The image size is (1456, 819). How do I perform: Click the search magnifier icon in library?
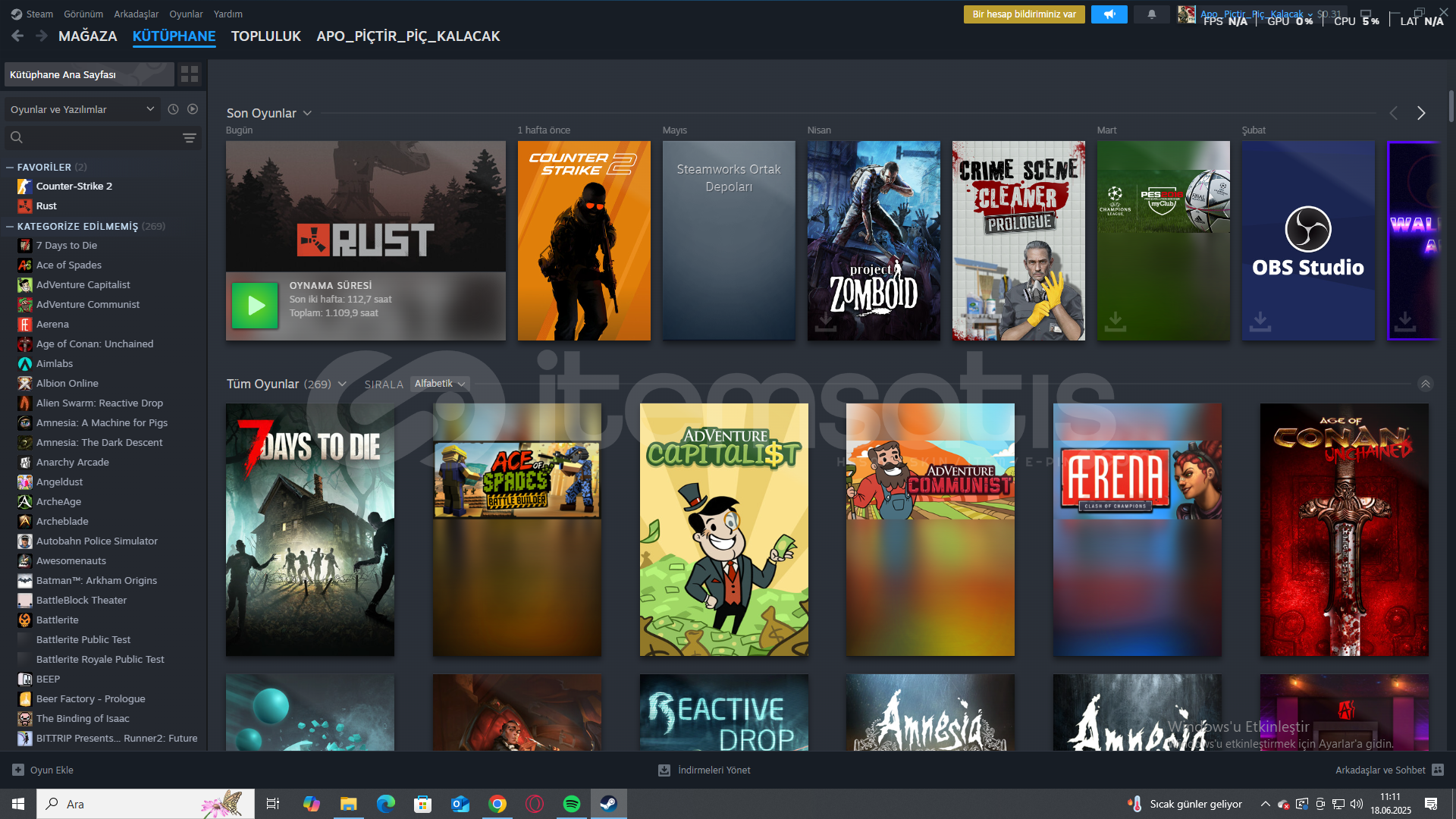(17, 137)
